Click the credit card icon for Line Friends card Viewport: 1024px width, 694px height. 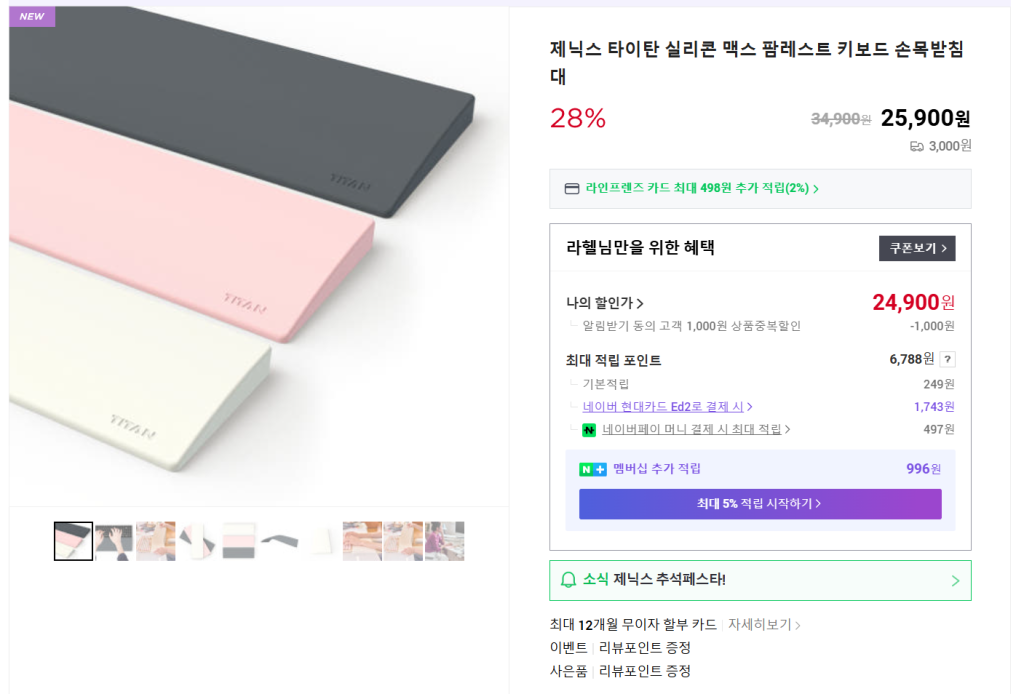pyautogui.click(x=572, y=188)
